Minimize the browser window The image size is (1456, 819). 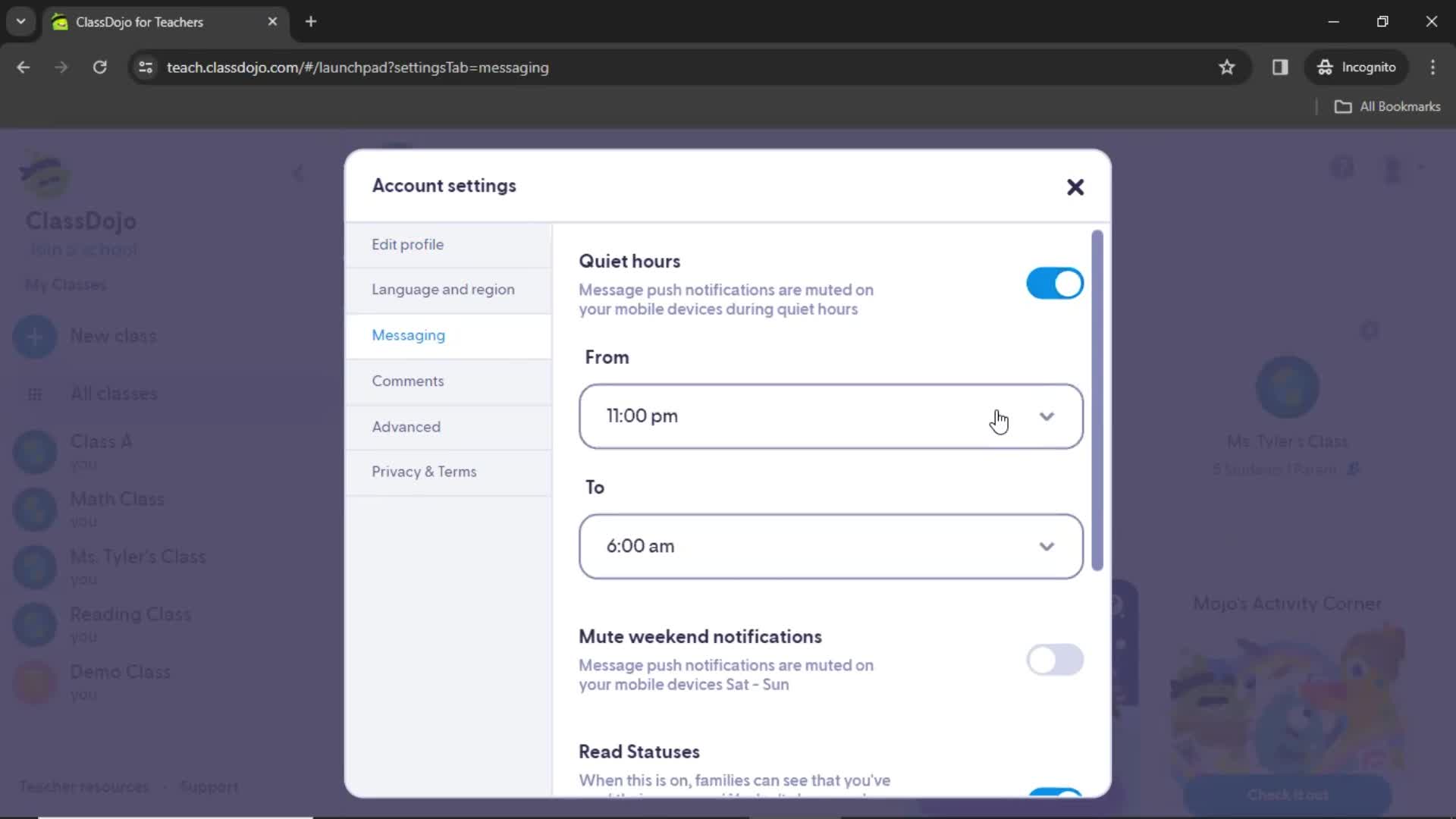point(1333,22)
